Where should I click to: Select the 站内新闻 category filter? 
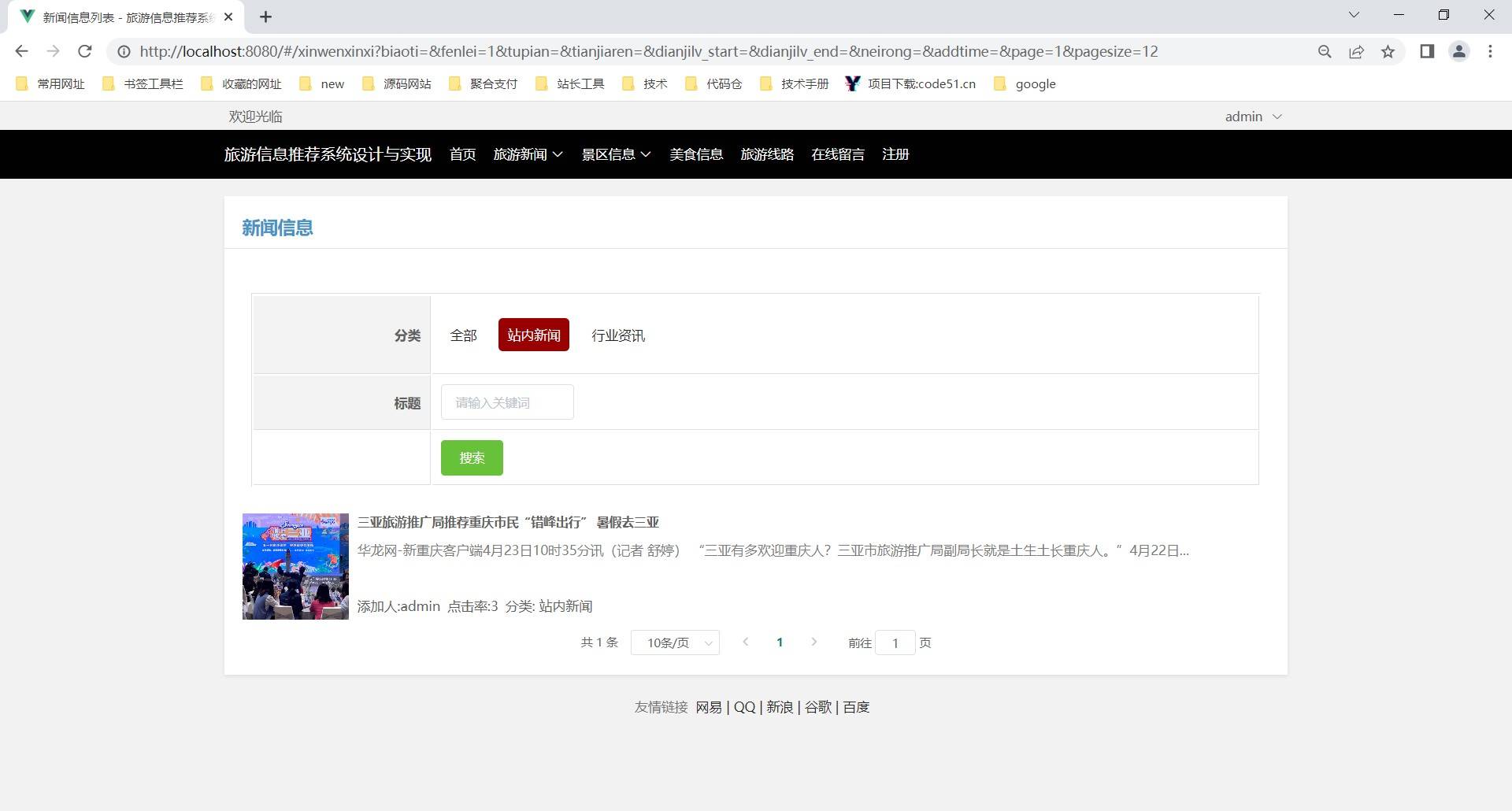[x=534, y=335]
